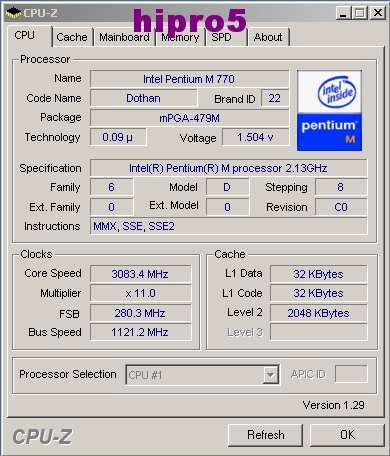
Task: Select the SPD tab
Action: point(221,37)
